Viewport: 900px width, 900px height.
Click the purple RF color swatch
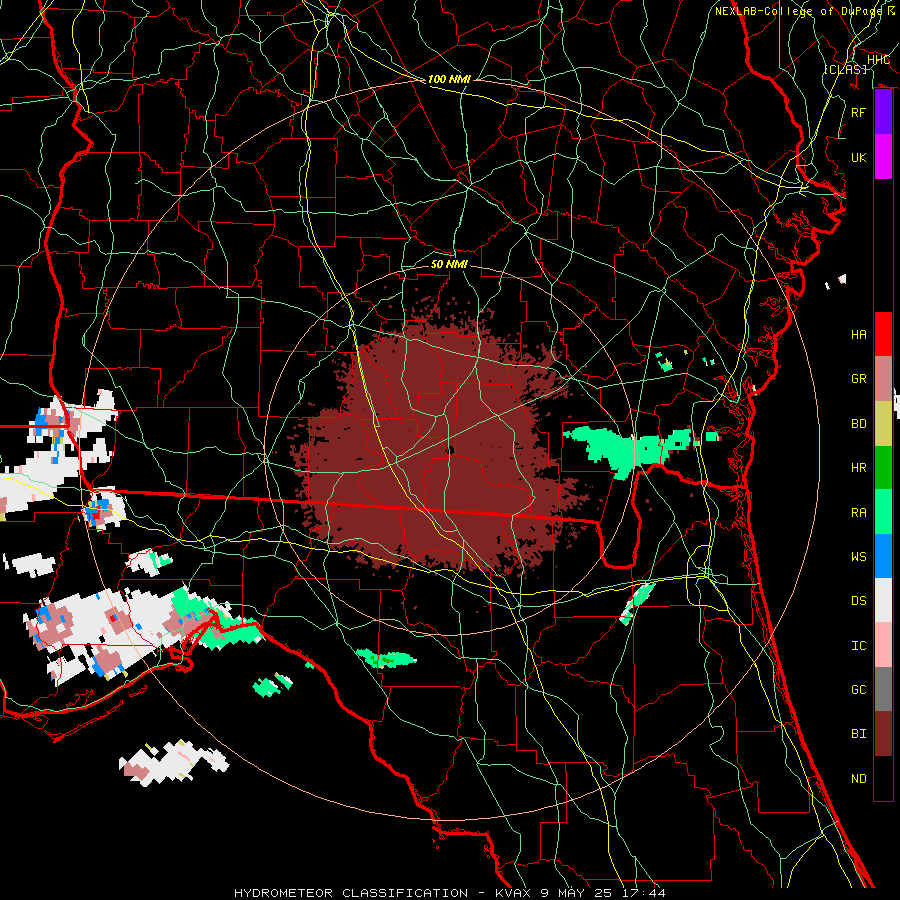point(883,112)
